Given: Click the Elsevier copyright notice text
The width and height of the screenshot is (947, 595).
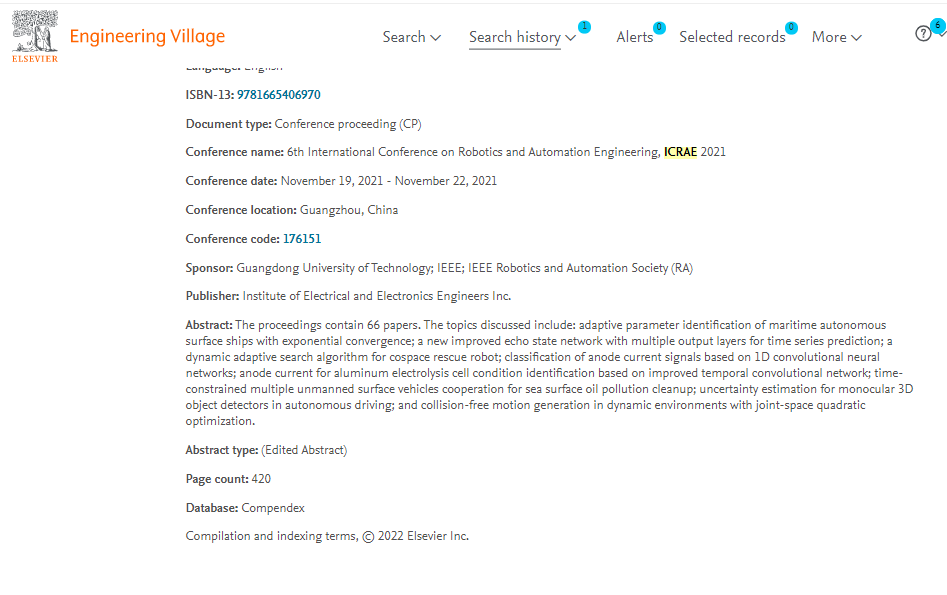Looking at the screenshot, I should 327,536.
